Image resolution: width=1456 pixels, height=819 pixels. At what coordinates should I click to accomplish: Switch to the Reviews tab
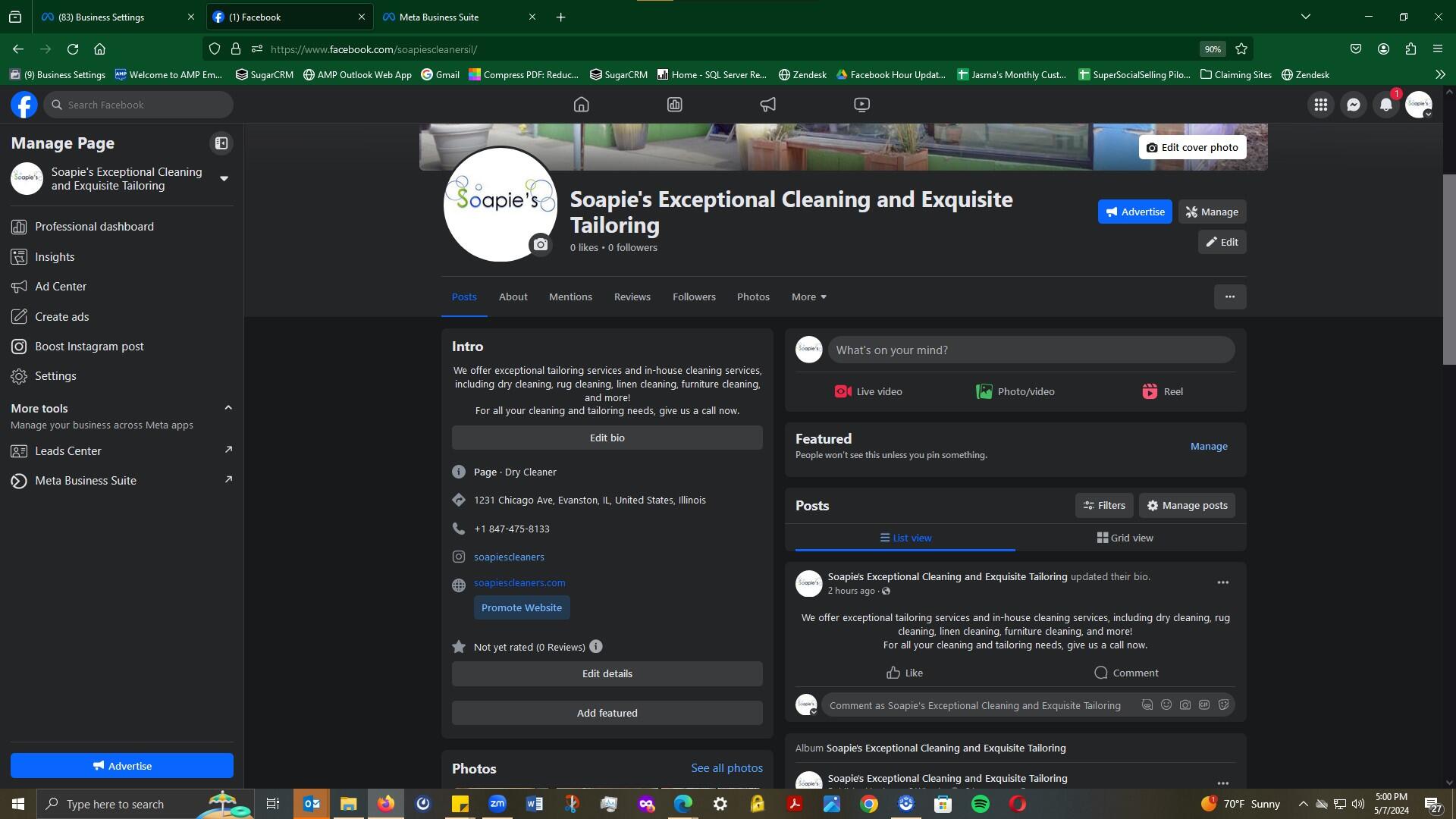click(x=632, y=297)
